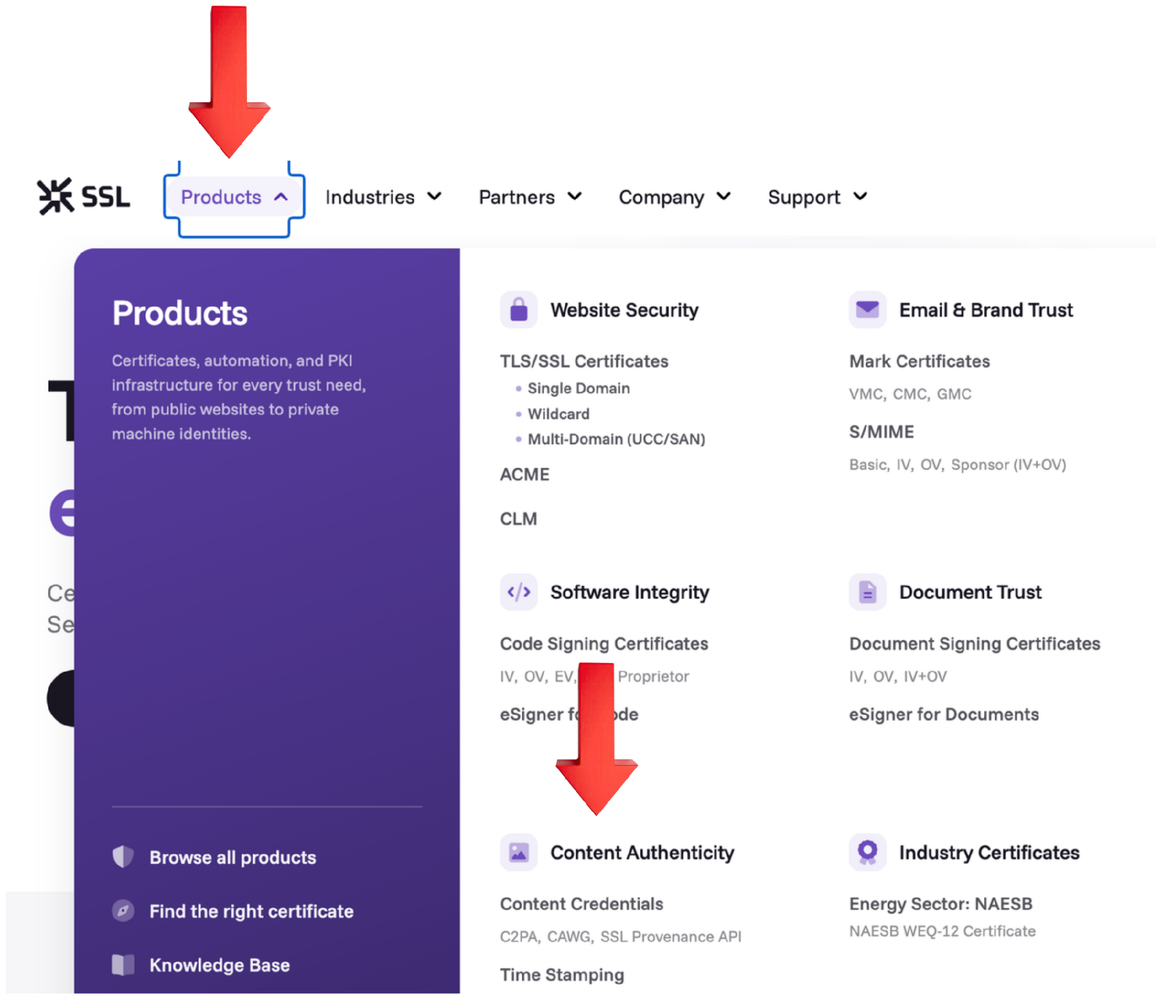Click the SSL logo icon
This screenshot has width=1162, height=1000.
pos(56,196)
